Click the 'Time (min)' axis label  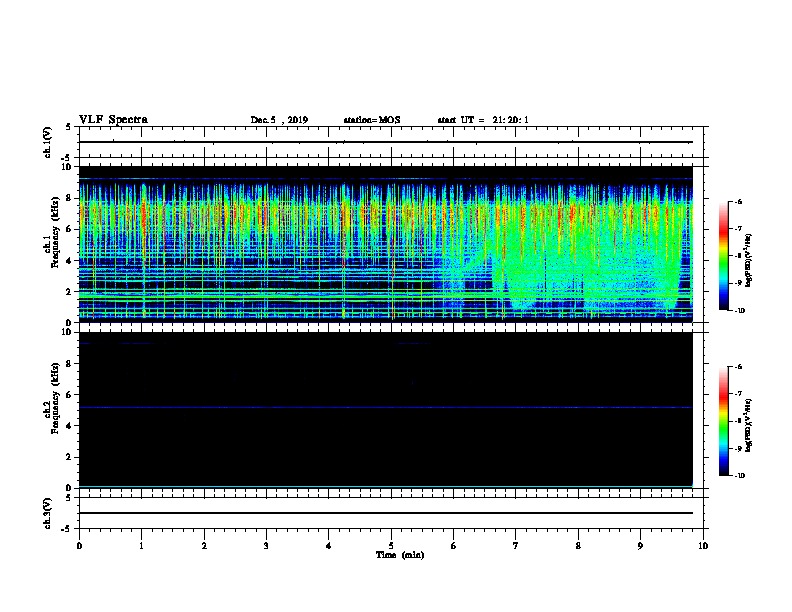tap(400, 555)
